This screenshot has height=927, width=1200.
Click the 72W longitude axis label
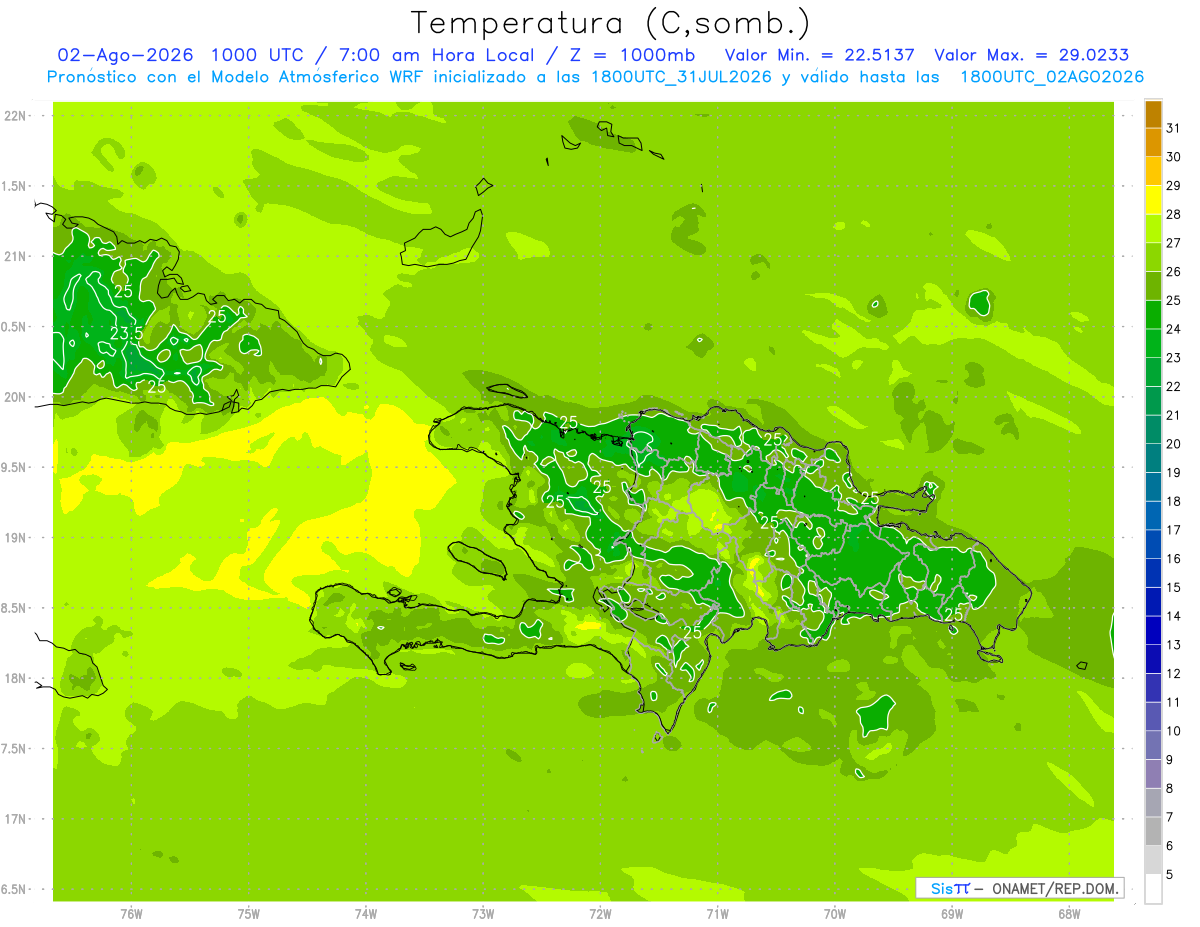600,913
